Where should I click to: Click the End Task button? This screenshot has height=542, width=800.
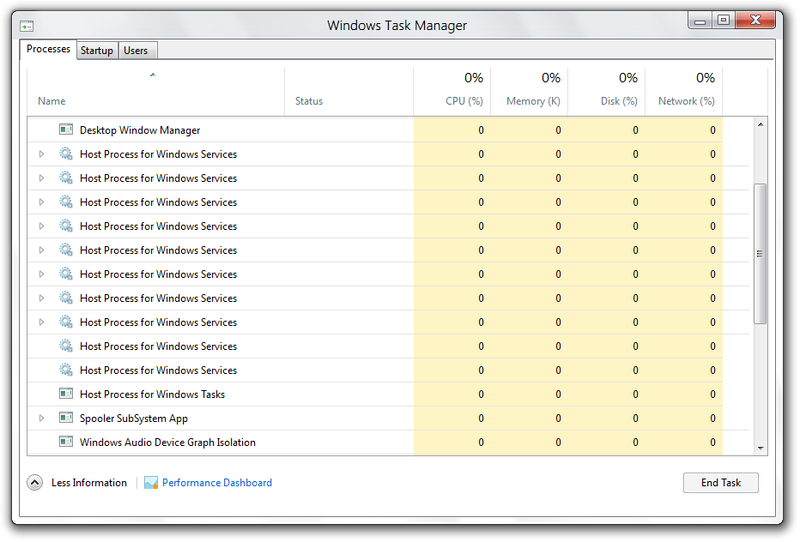[720, 482]
